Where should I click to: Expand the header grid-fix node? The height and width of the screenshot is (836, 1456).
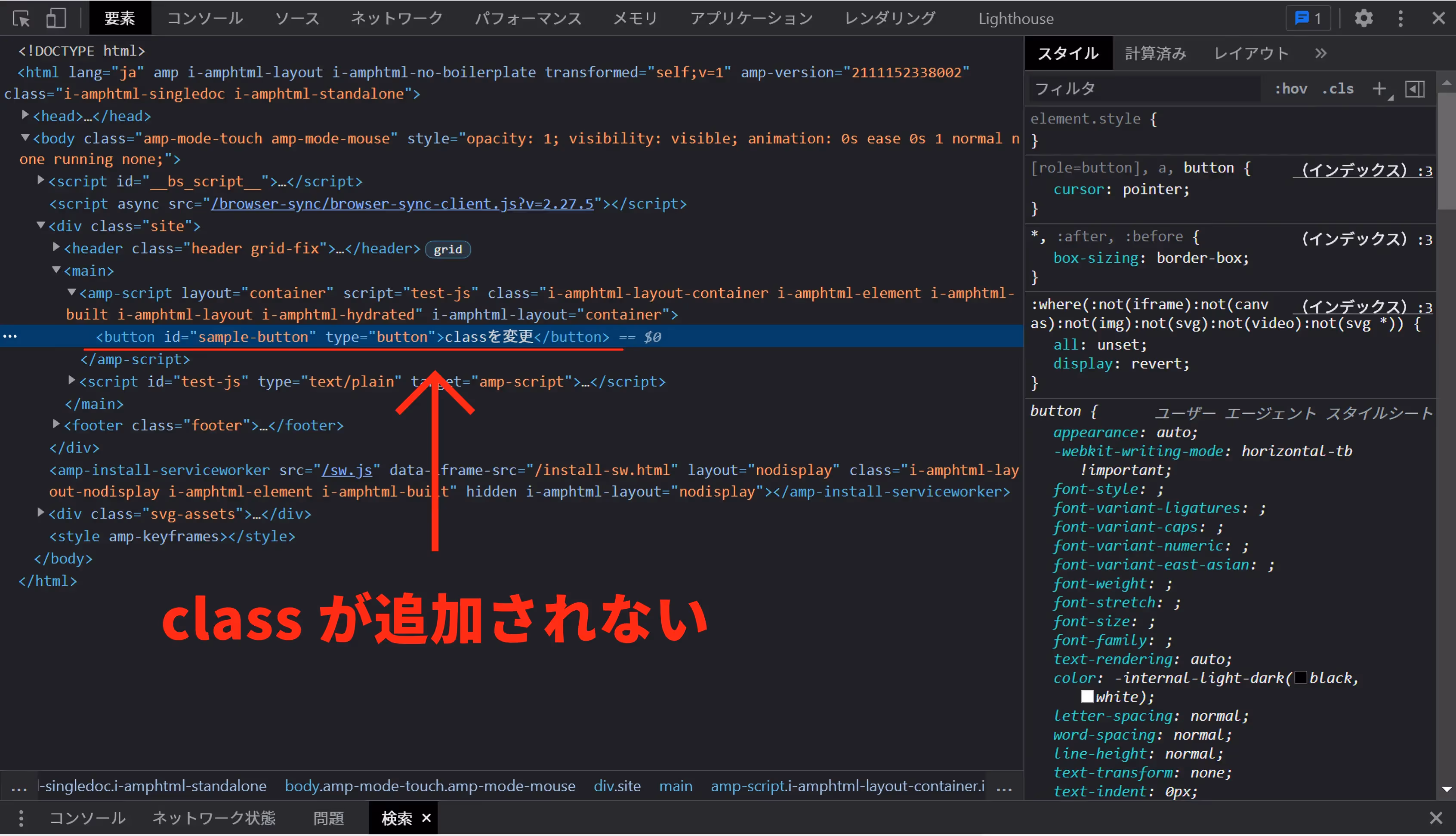[x=56, y=247]
